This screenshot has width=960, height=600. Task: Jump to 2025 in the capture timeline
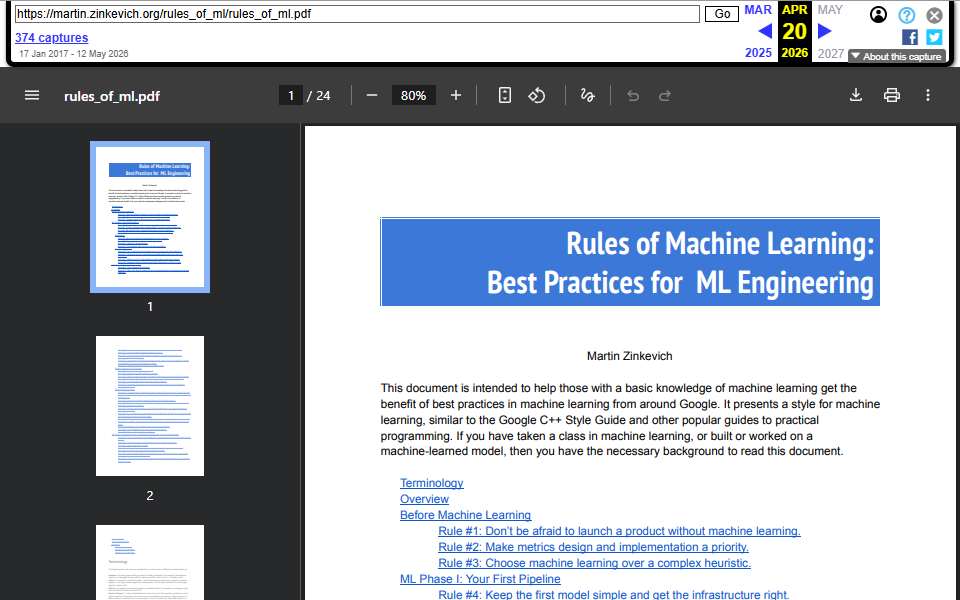pos(758,53)
